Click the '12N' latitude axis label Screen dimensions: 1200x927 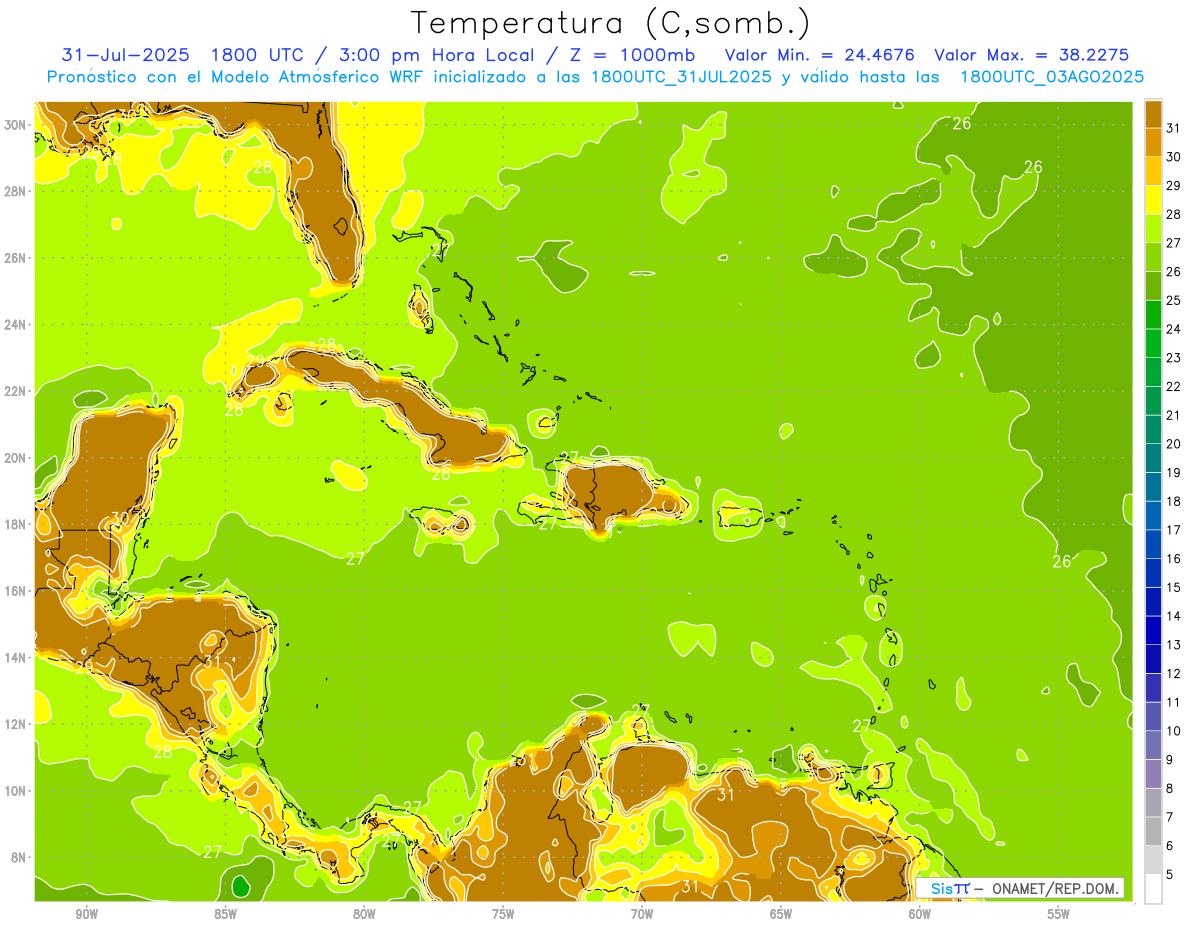[16, 724]
